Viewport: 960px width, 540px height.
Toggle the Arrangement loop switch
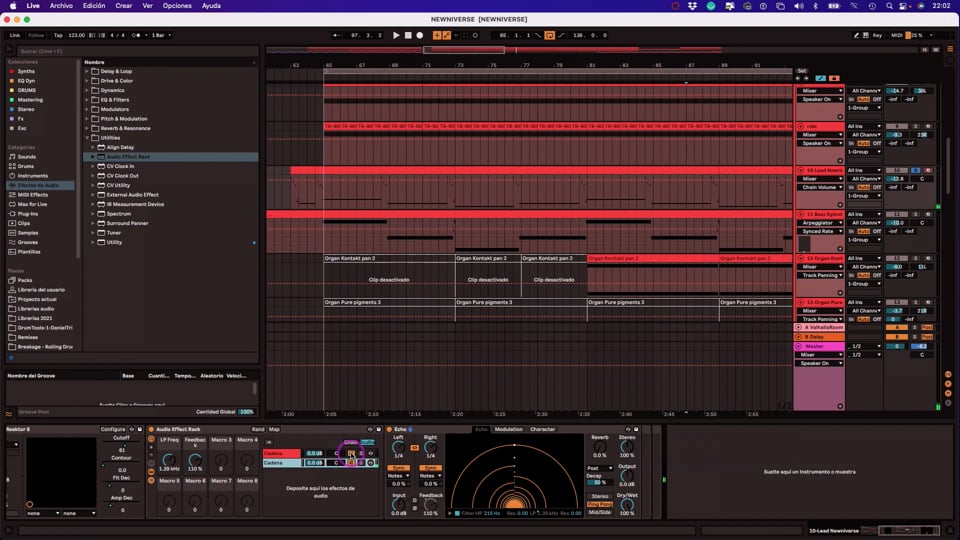coord(549,36)
